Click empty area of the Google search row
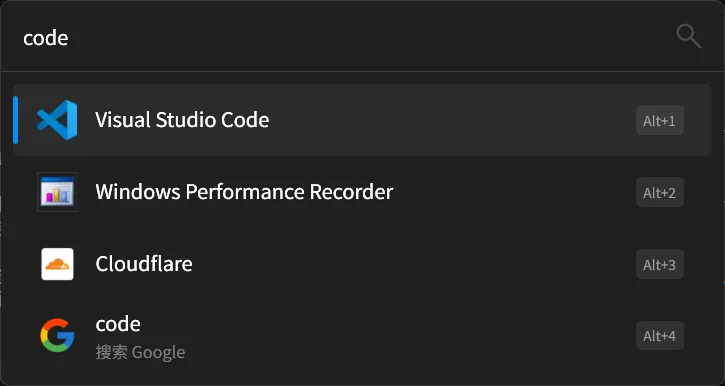The height and width of the screenshot is (386, 725). tap(407, 336)
